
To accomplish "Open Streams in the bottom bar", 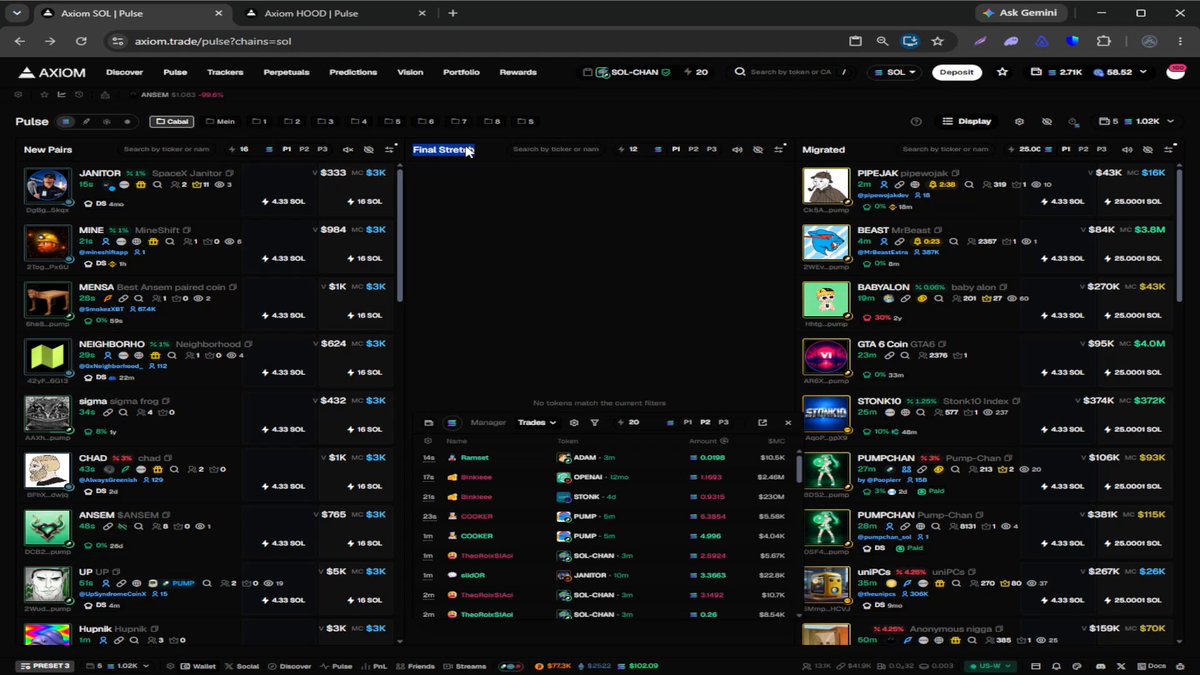I will (463, 665).
